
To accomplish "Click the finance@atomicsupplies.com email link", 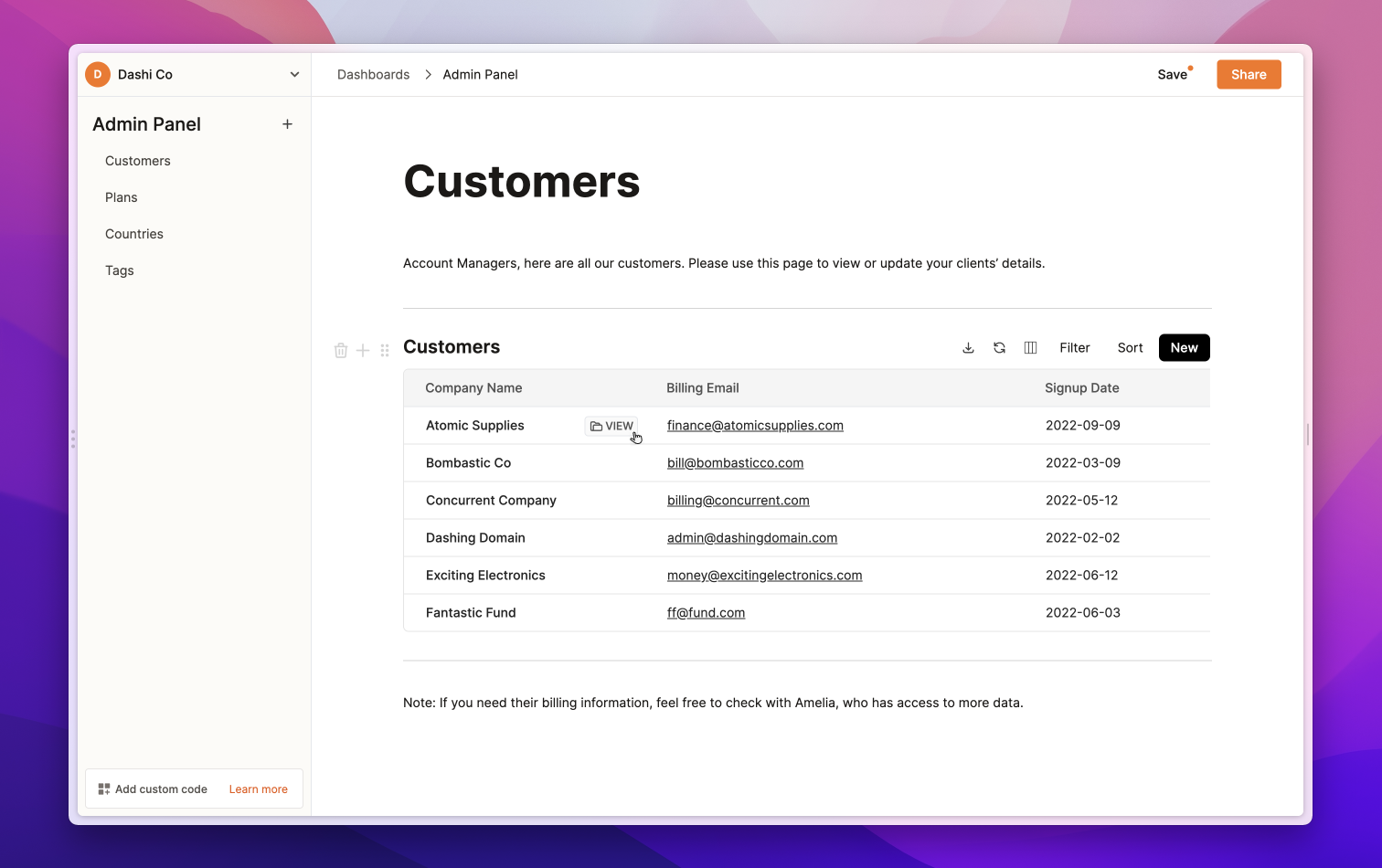I will (x=755, y=426).
